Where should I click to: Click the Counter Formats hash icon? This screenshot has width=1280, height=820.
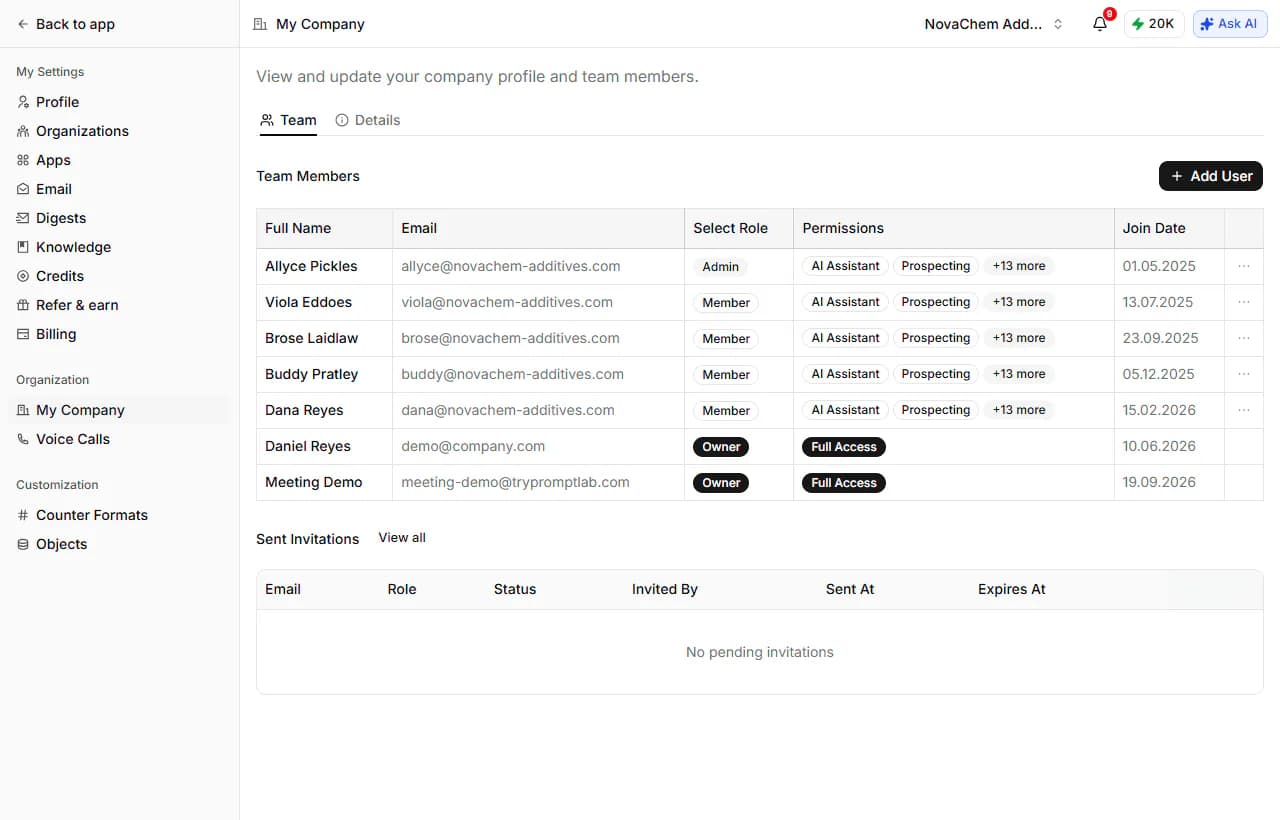click(23, 515)
